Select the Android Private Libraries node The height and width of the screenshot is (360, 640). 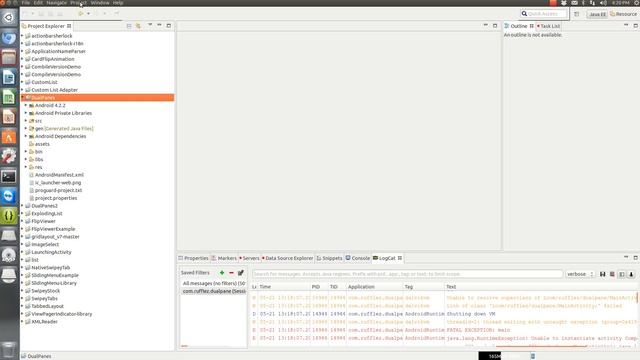(x=63, y=113)
